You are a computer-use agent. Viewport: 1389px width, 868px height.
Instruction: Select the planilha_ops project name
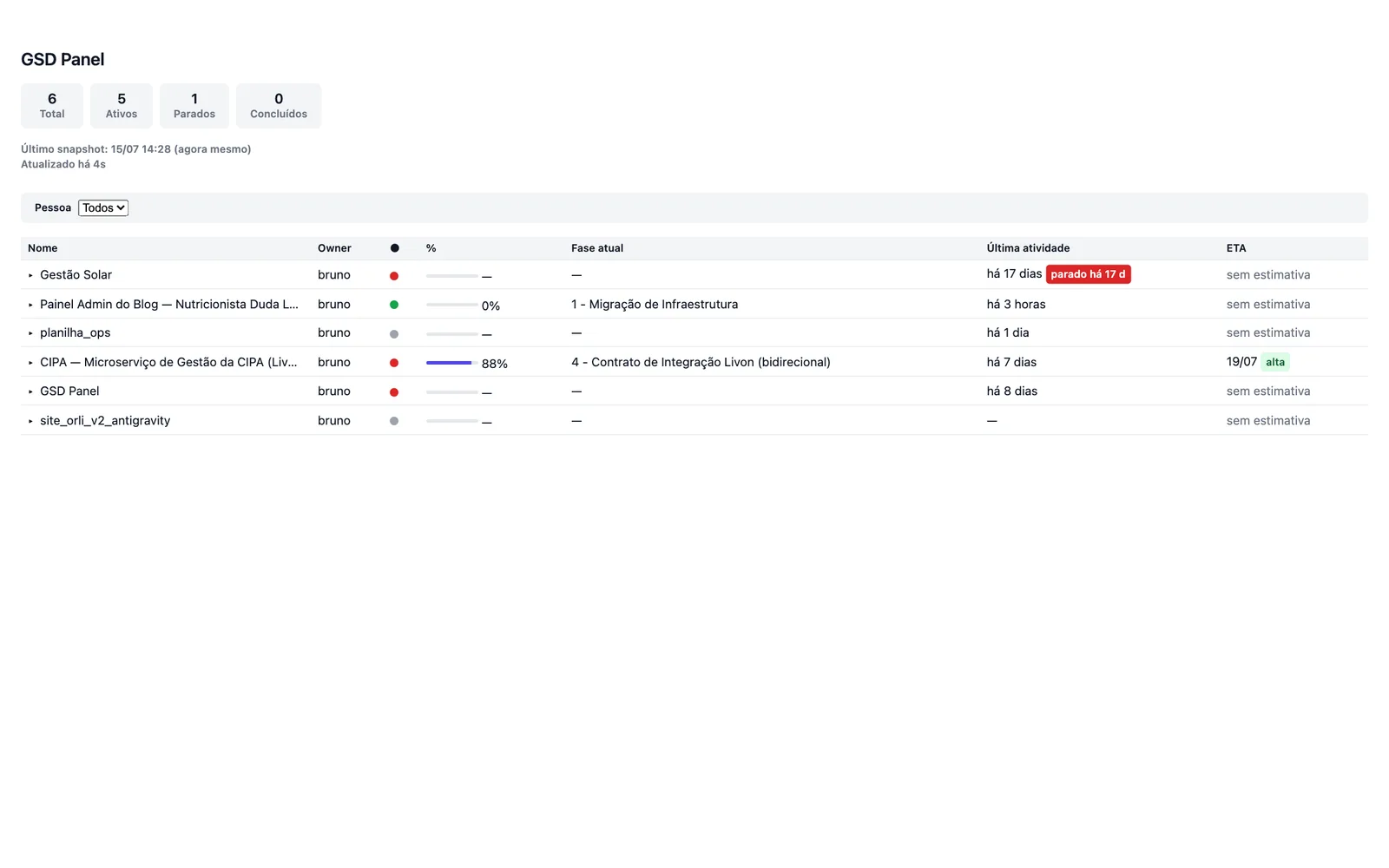[x=76, y=333]
